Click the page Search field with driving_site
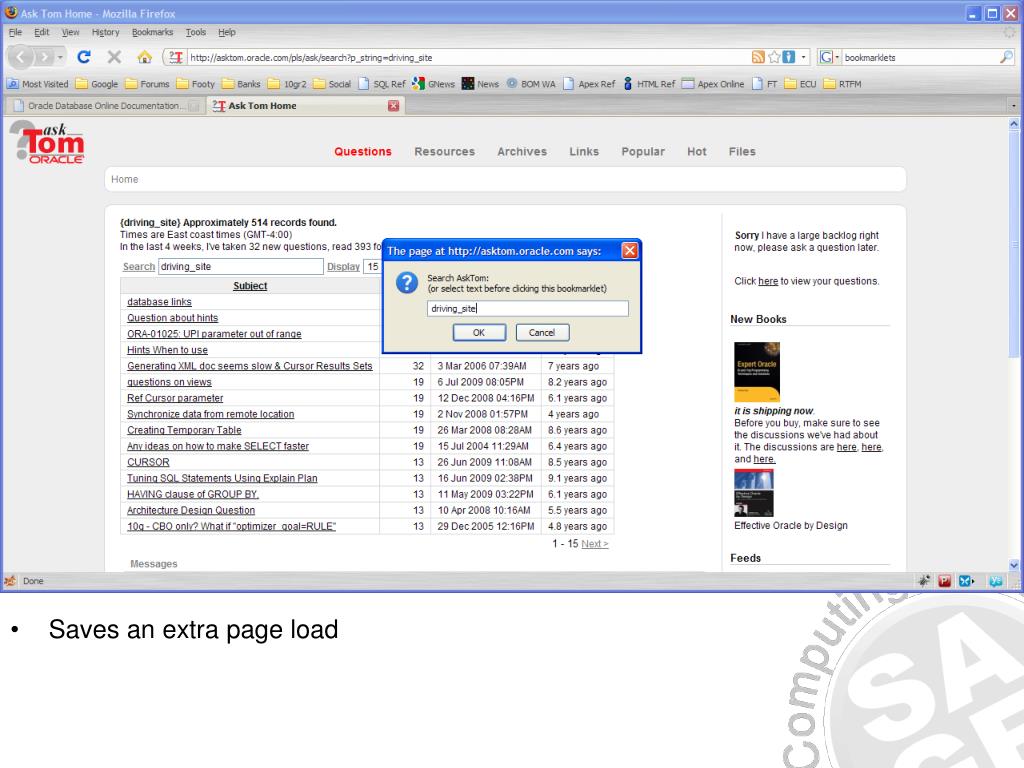This screenshot has height=768, width=1024. (x=240, y=266)
